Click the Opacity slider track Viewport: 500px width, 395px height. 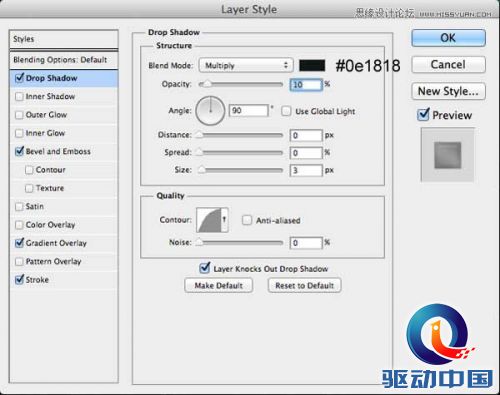(241, 84)
